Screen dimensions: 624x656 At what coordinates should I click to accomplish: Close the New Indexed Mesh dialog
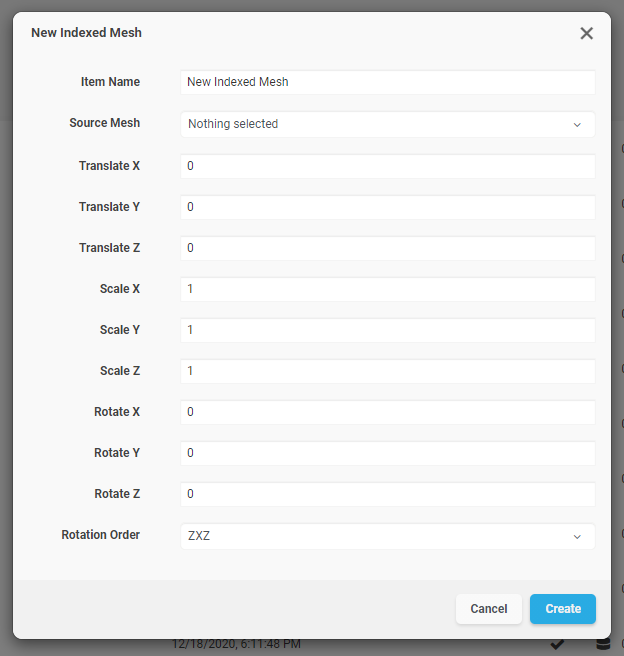click(x=586, y=33)
